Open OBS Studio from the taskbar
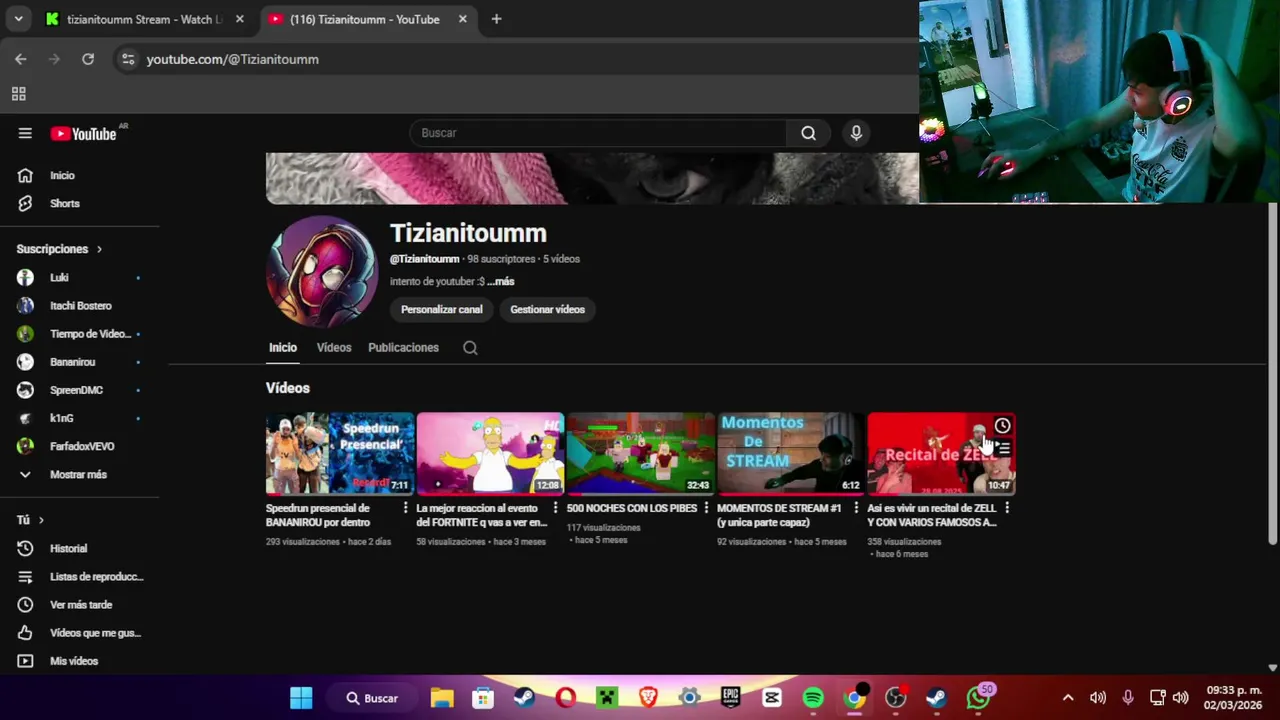 click(896, 698)
